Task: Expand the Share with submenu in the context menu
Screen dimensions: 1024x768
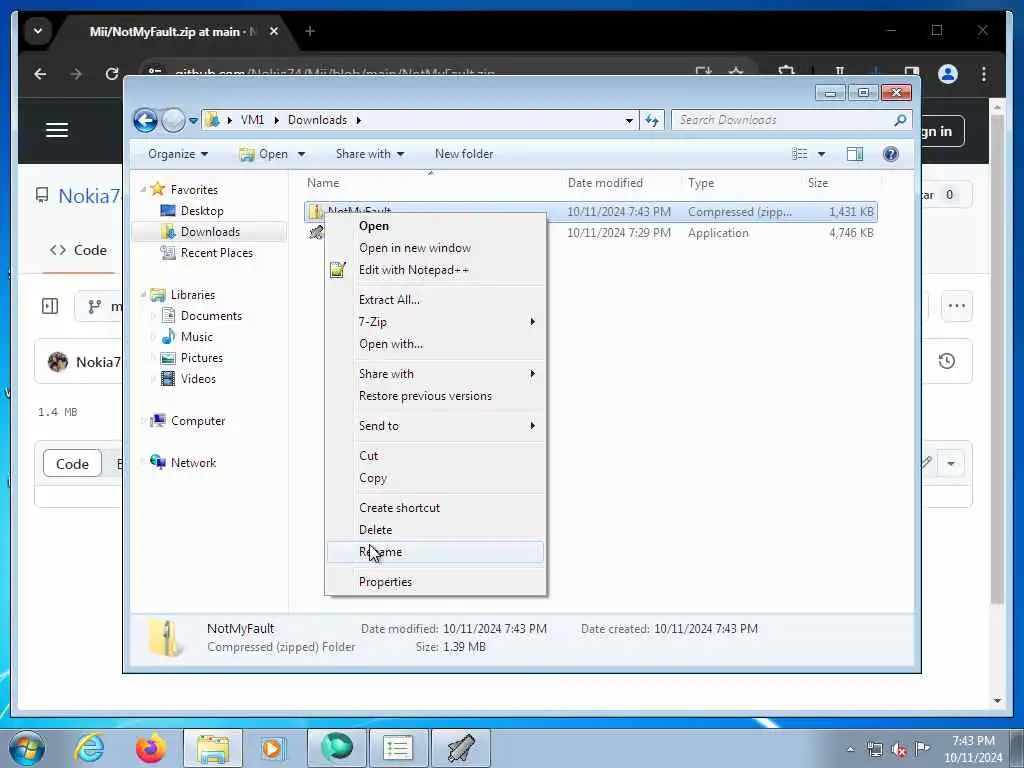Action: (435, 374)
